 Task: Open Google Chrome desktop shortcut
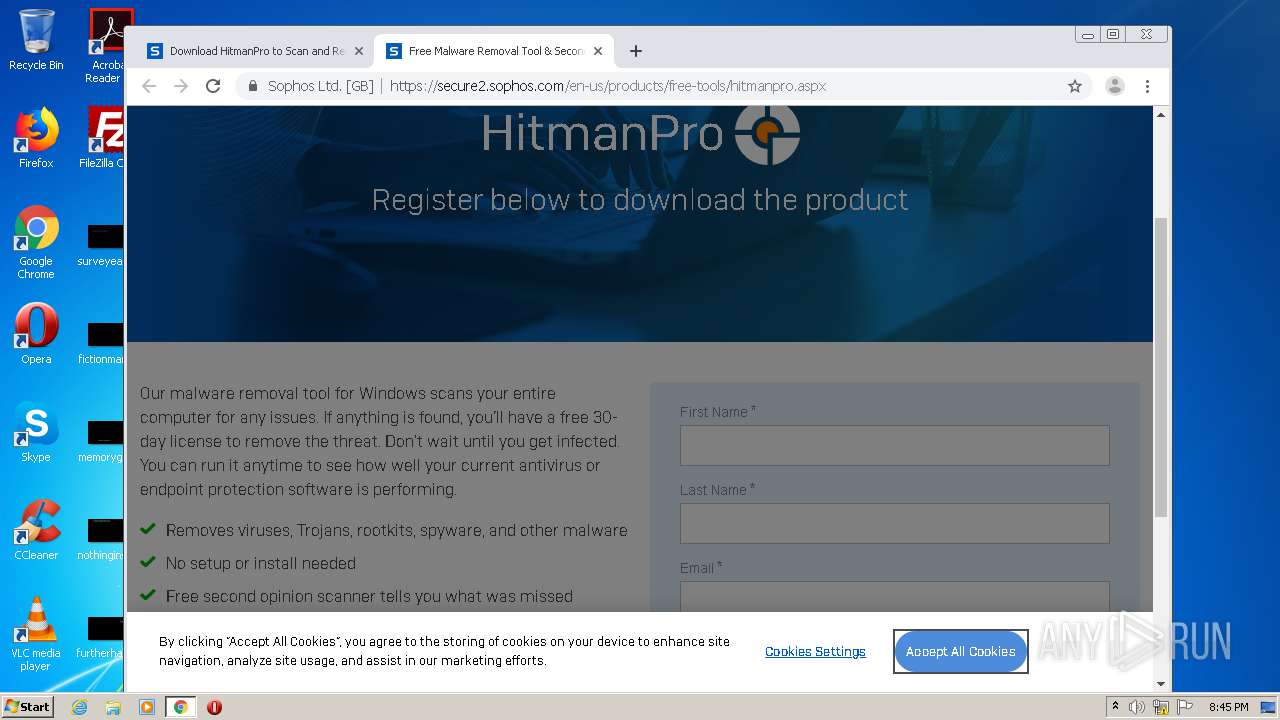click(36, 242)
